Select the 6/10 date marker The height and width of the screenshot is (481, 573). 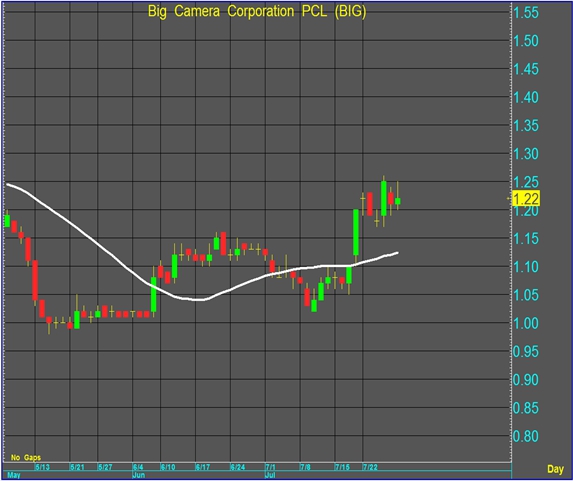coord(168,467)
